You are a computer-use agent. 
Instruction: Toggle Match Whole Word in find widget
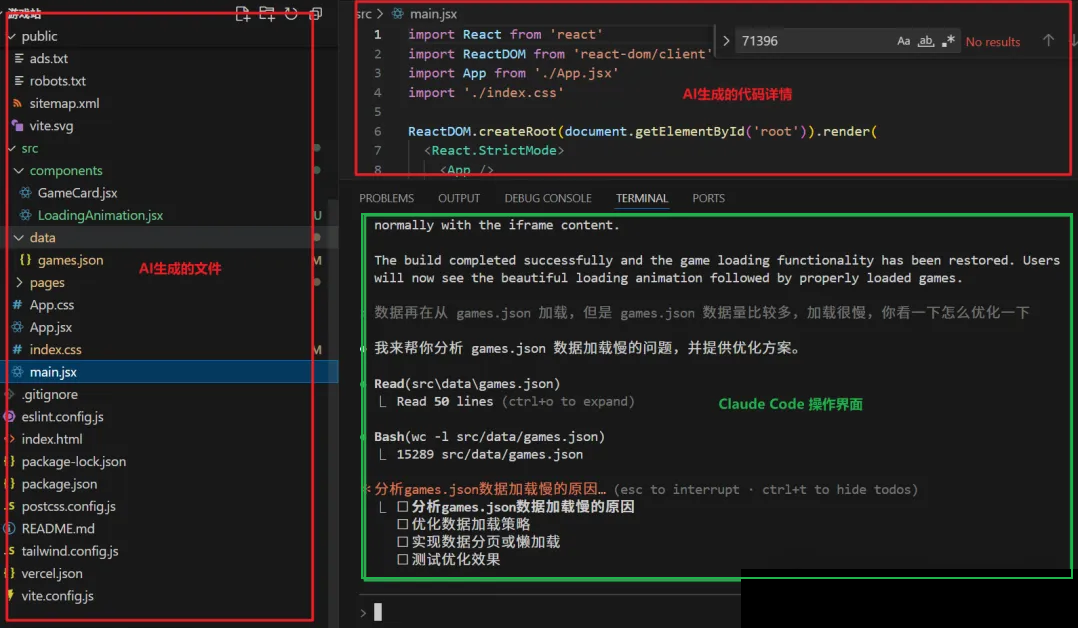pos(926,41)
